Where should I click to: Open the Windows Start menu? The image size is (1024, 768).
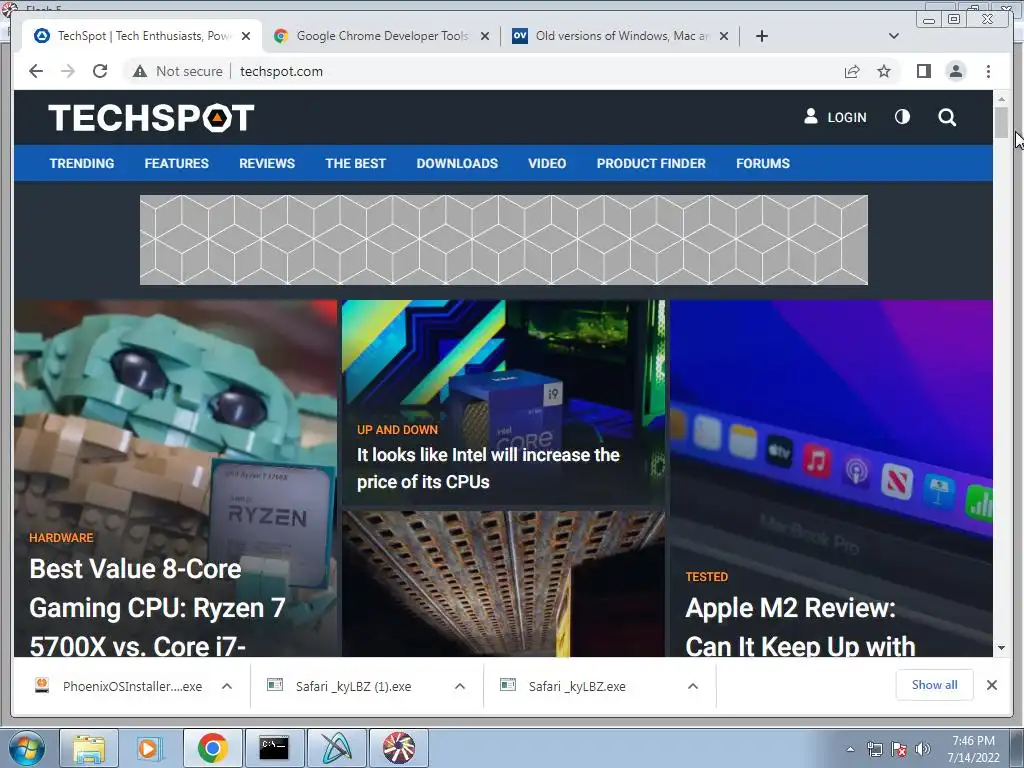26,748
